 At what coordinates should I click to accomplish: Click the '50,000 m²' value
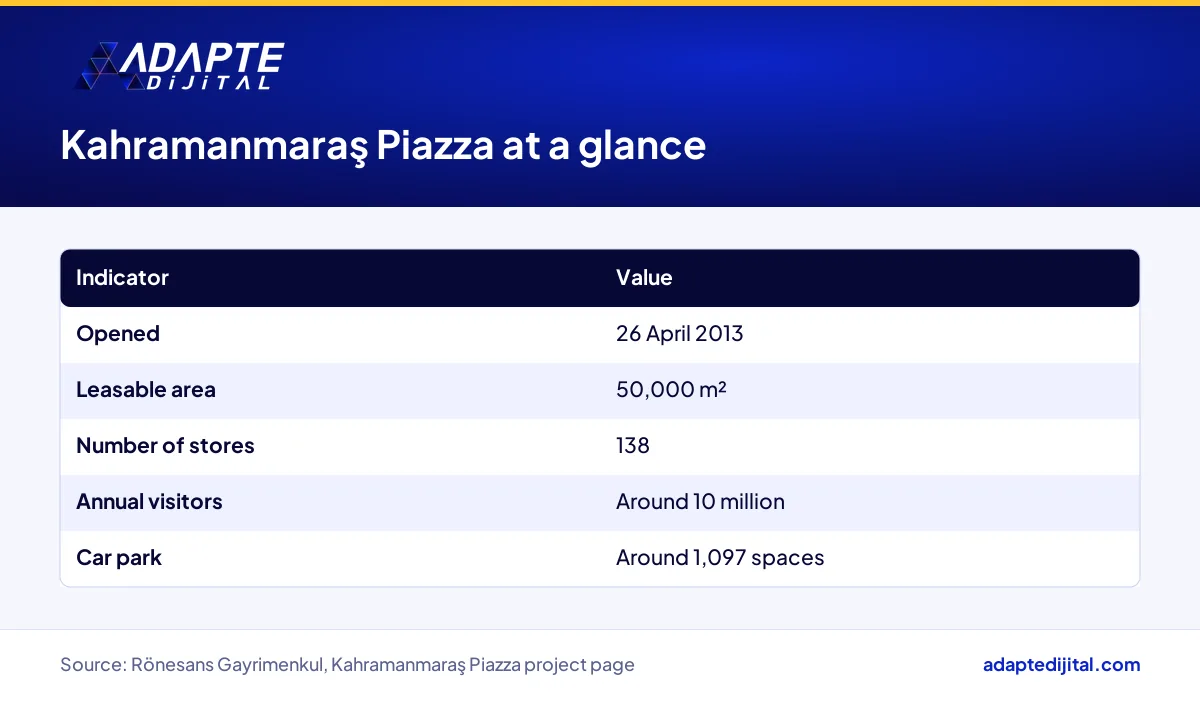pos(671,390)
